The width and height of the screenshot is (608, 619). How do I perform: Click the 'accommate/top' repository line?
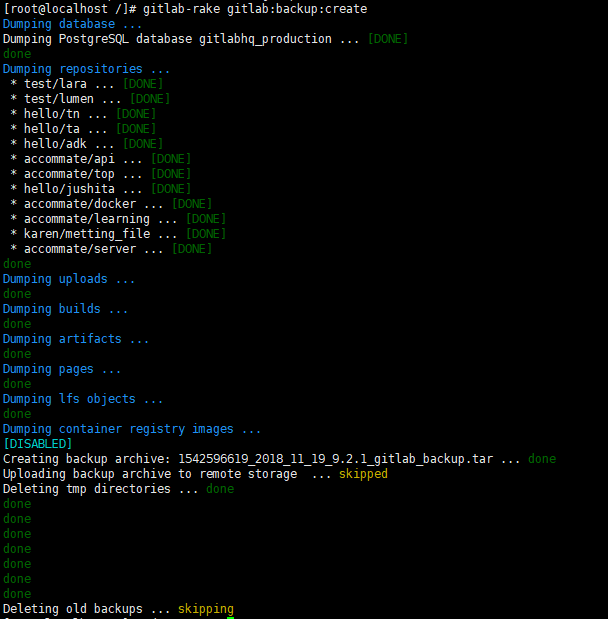[x=101, y=174]
